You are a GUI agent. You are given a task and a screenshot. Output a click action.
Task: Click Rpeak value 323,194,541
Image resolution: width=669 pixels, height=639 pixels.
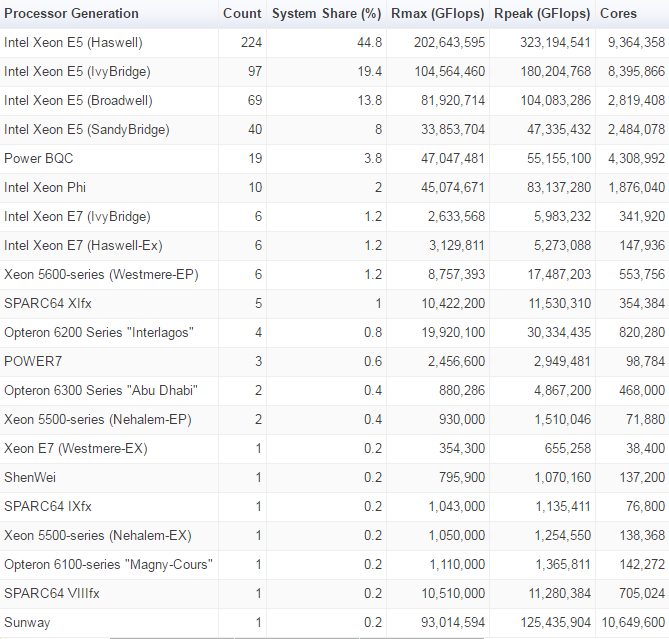(555, 43)
